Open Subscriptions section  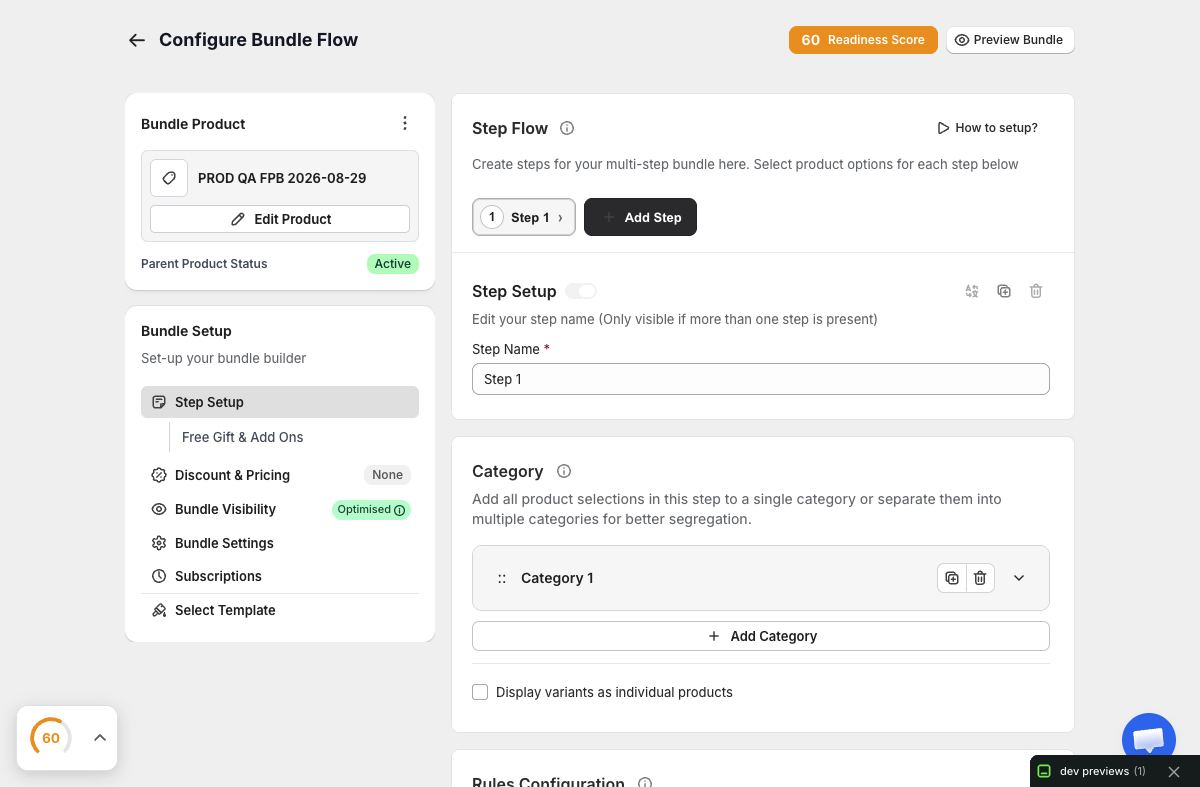[x=218, y=576]
